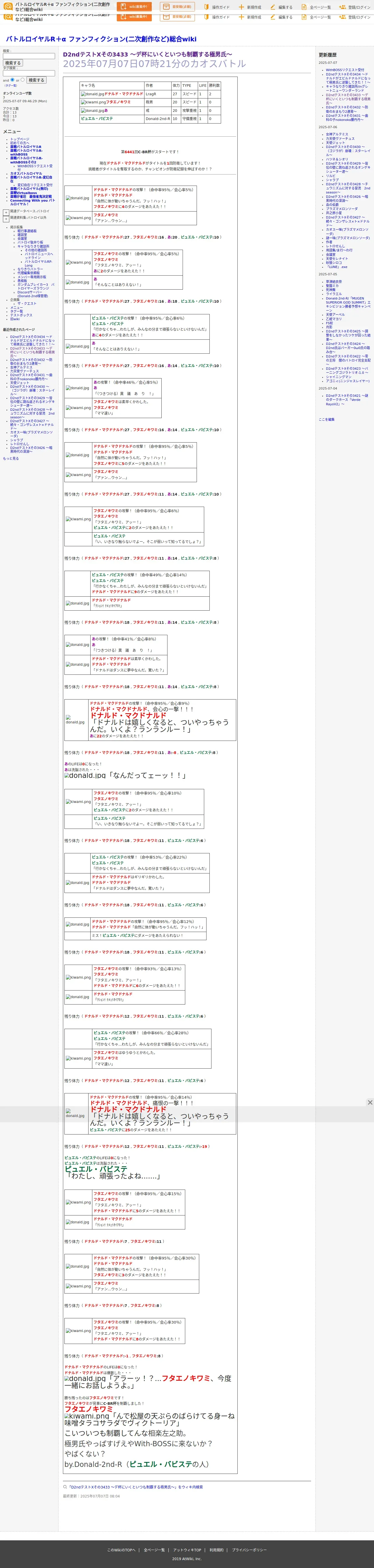This screenshot has width=374, height=1568.
Task: Open 用語集/ま行〜わ行 link
Action: pyautogui.click(x=339, y=250)
